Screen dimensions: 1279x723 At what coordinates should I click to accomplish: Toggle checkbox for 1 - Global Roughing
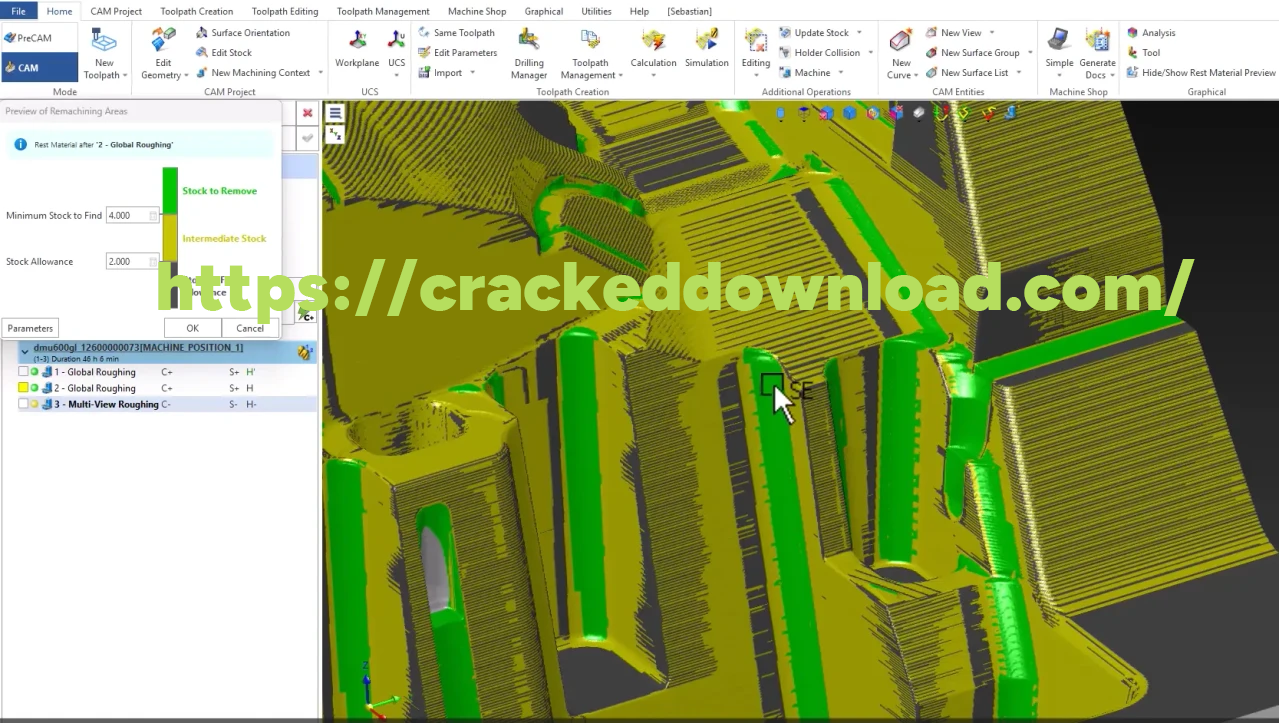point(23,372)
